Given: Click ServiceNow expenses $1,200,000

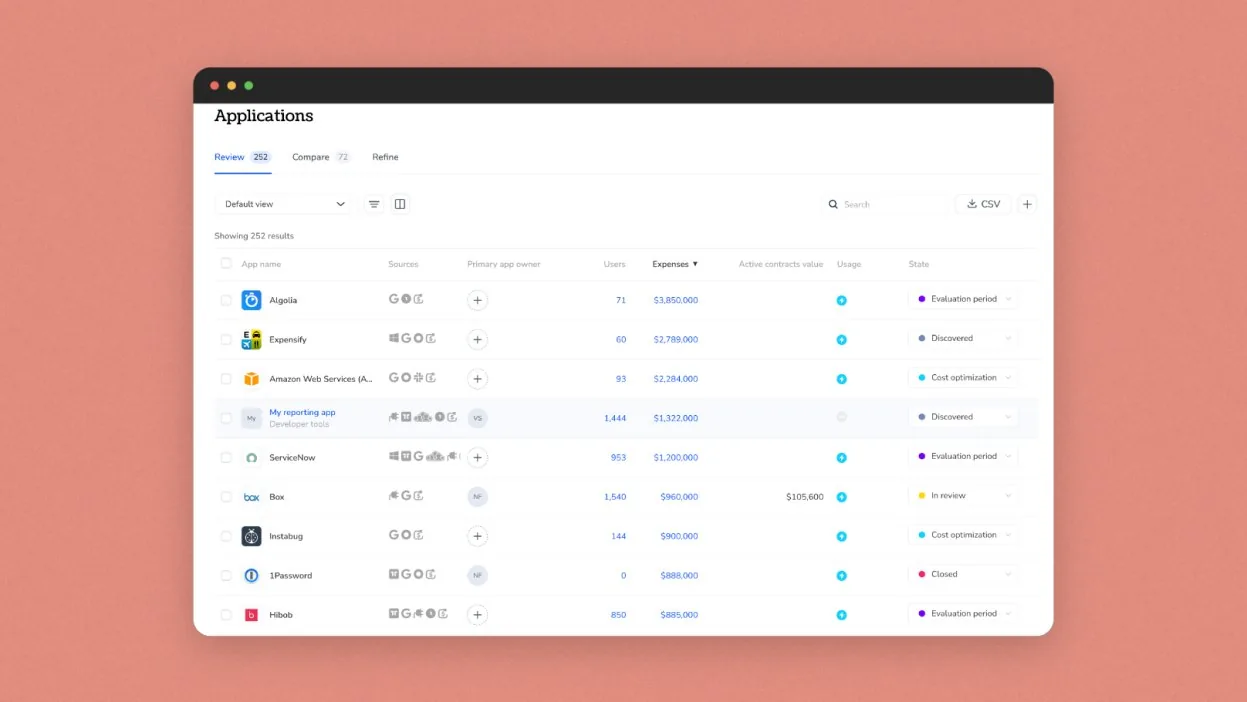Looking at the screenshot, I should pos(676,457).
